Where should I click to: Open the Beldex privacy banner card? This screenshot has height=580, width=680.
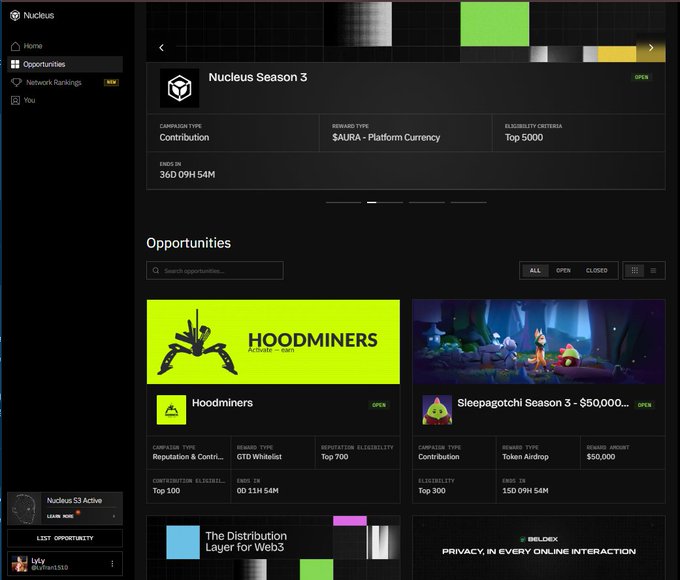coord(539,547)
